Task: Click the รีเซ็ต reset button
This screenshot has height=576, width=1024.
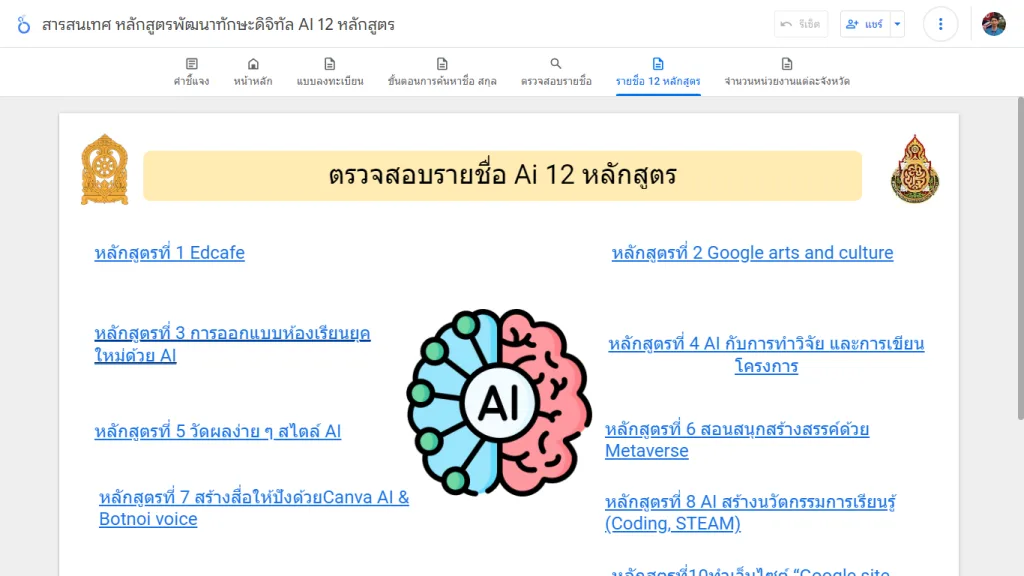Action: coord(801,24)
